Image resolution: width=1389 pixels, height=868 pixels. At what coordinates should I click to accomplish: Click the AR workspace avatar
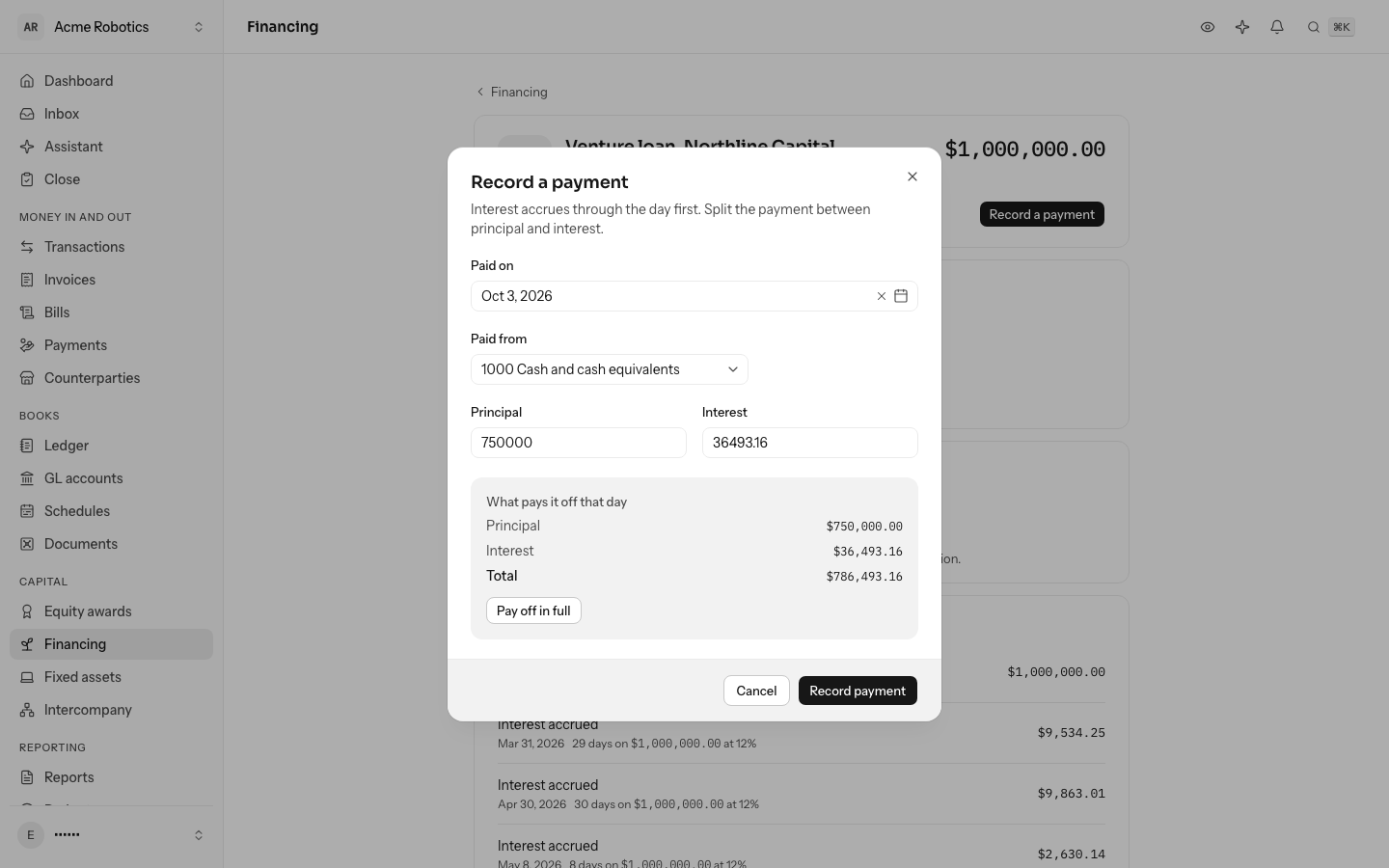[31, 27]
